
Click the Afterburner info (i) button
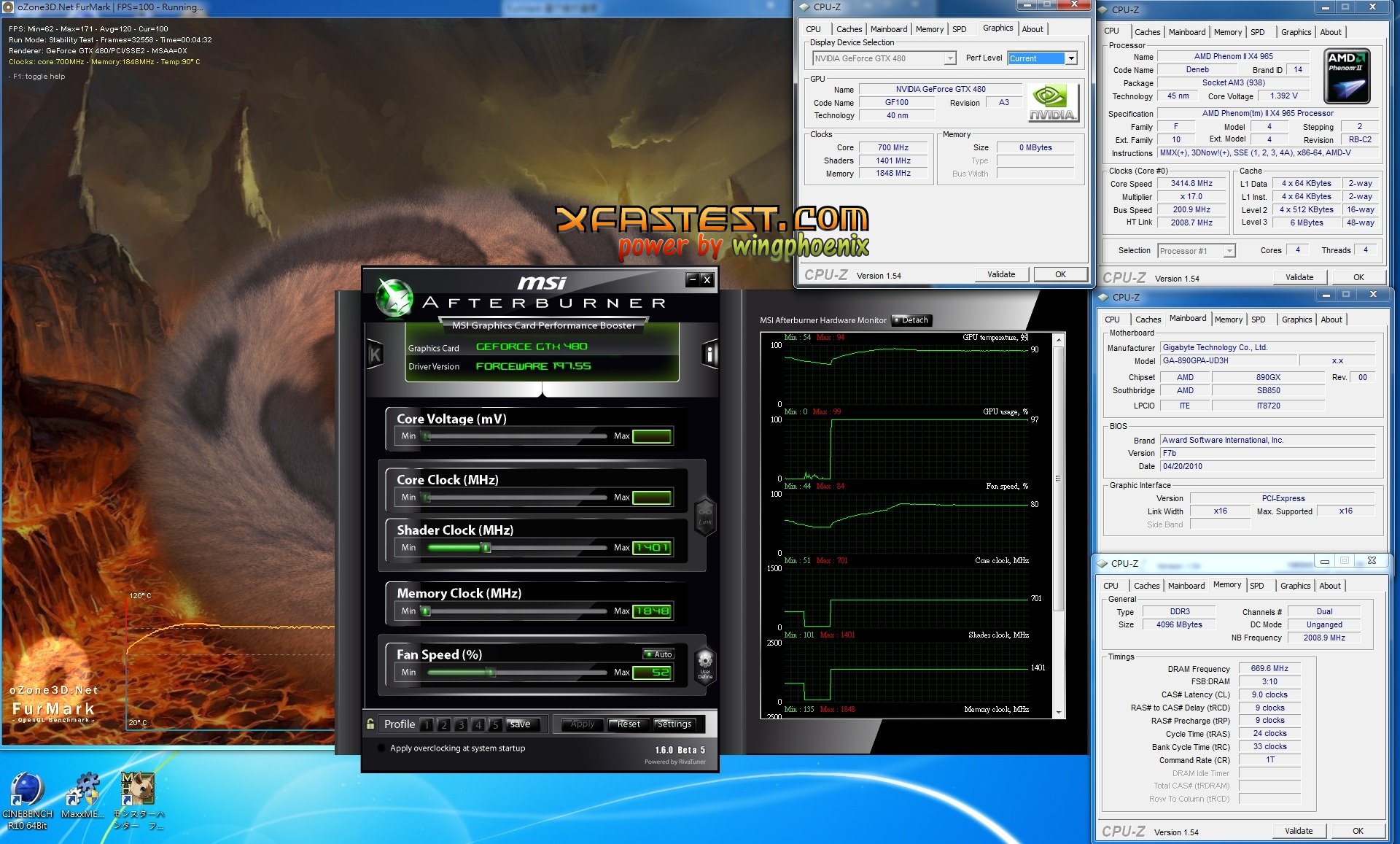point(709,355)
